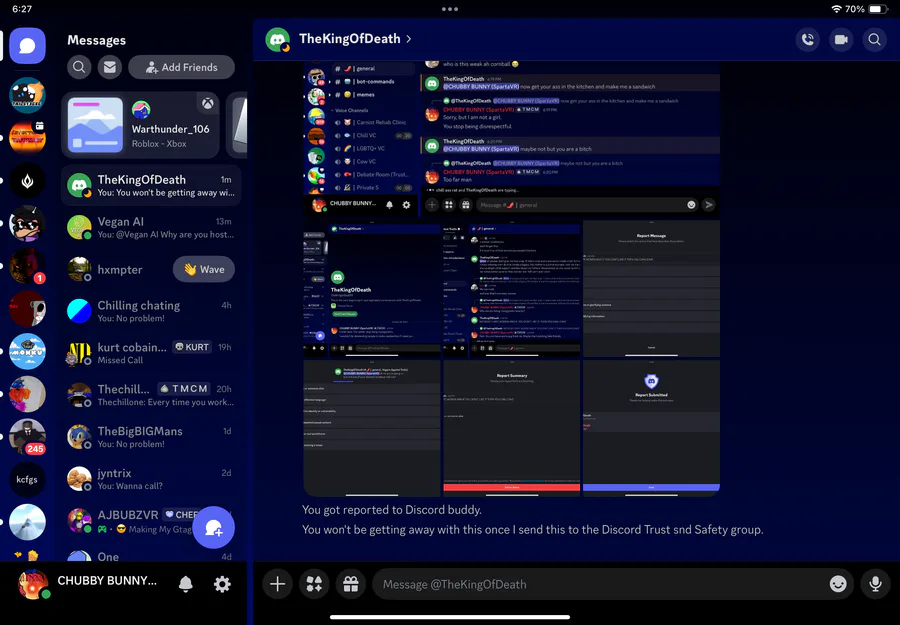
Task: Open Thechillone conversation
Action: 151,395
